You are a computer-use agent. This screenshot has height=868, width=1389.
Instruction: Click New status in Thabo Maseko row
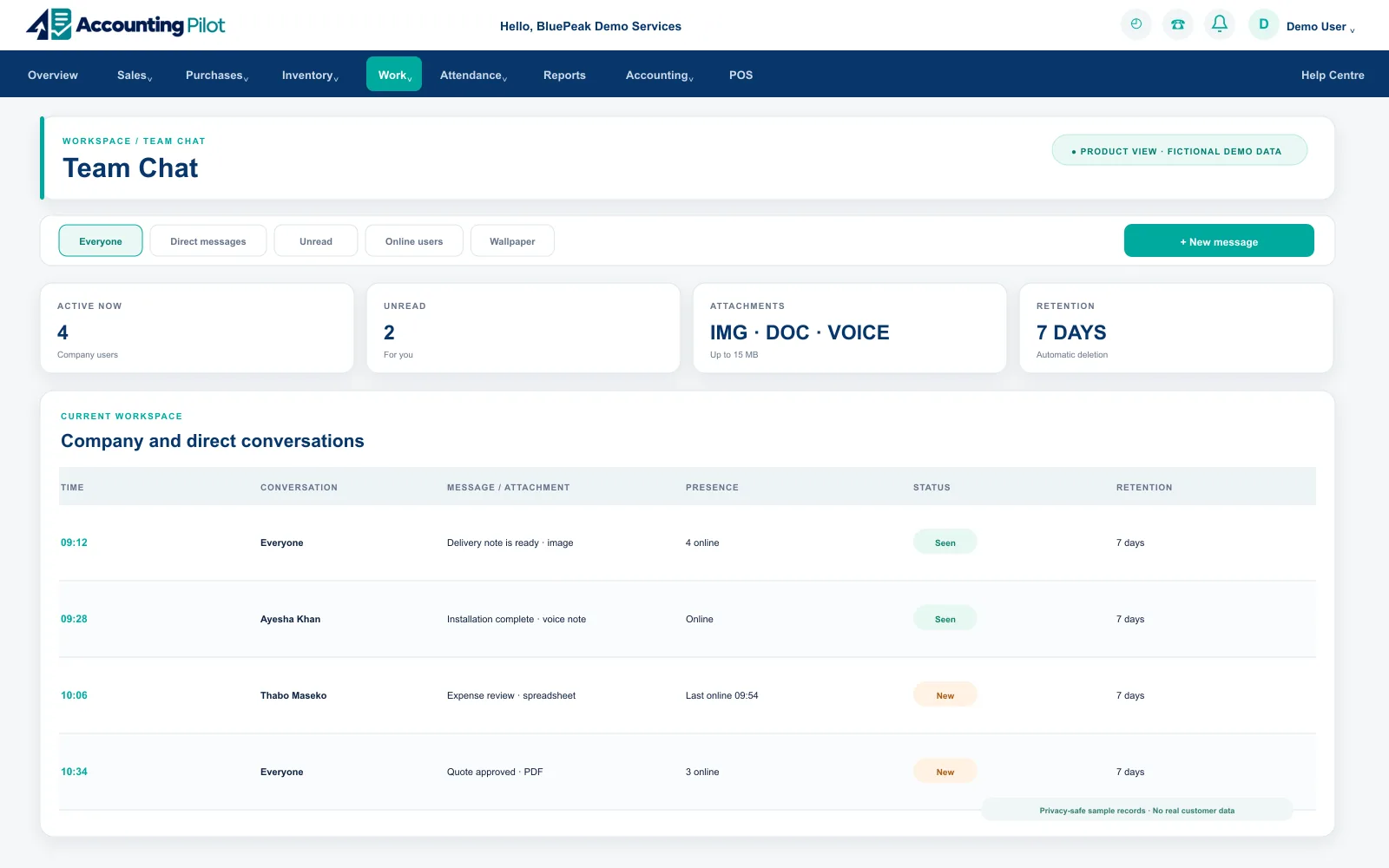pyautogui.click(x=945, y=694)
